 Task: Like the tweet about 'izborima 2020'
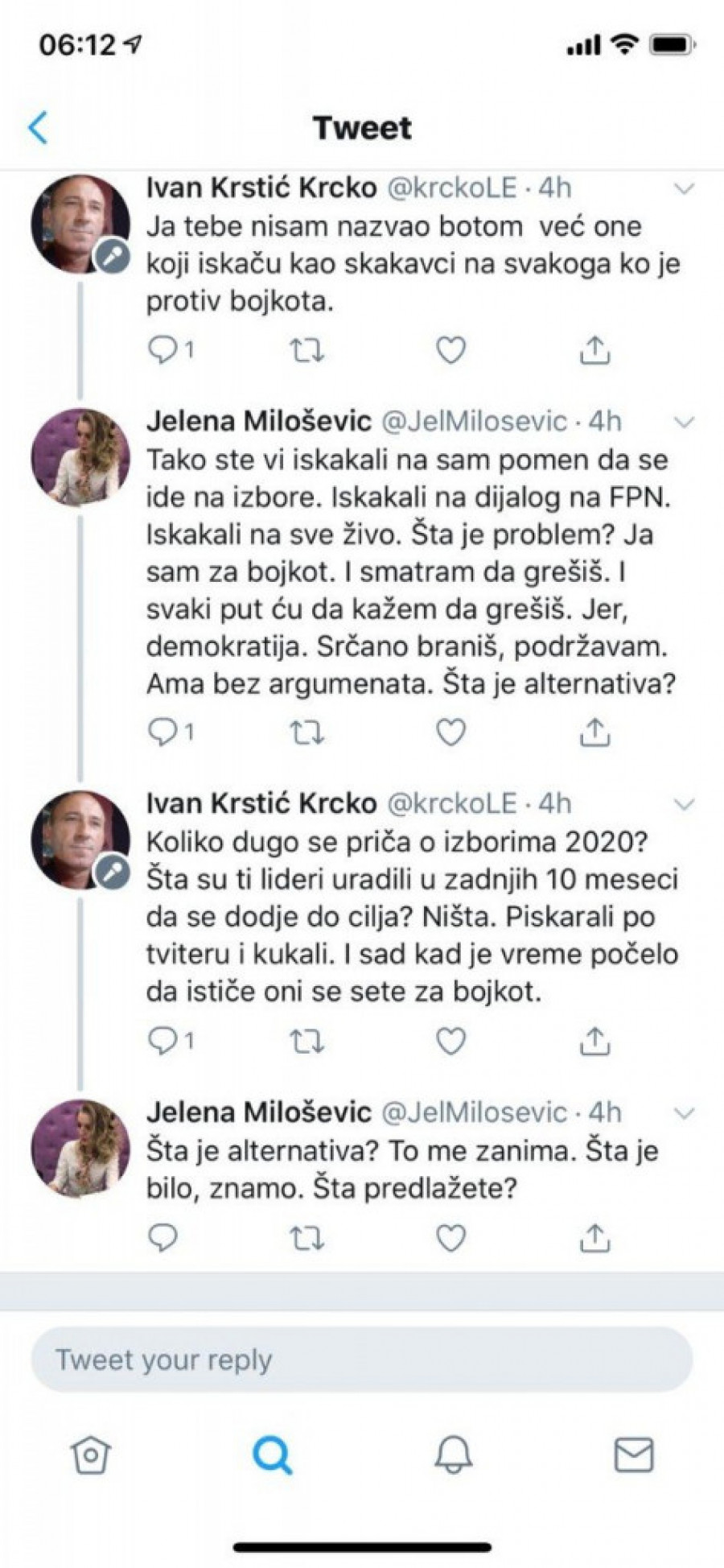[x=450, y=1042]
